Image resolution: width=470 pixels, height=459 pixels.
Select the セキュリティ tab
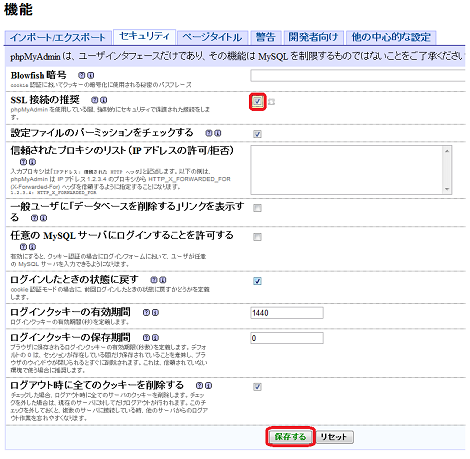click(x=144, y=36)
